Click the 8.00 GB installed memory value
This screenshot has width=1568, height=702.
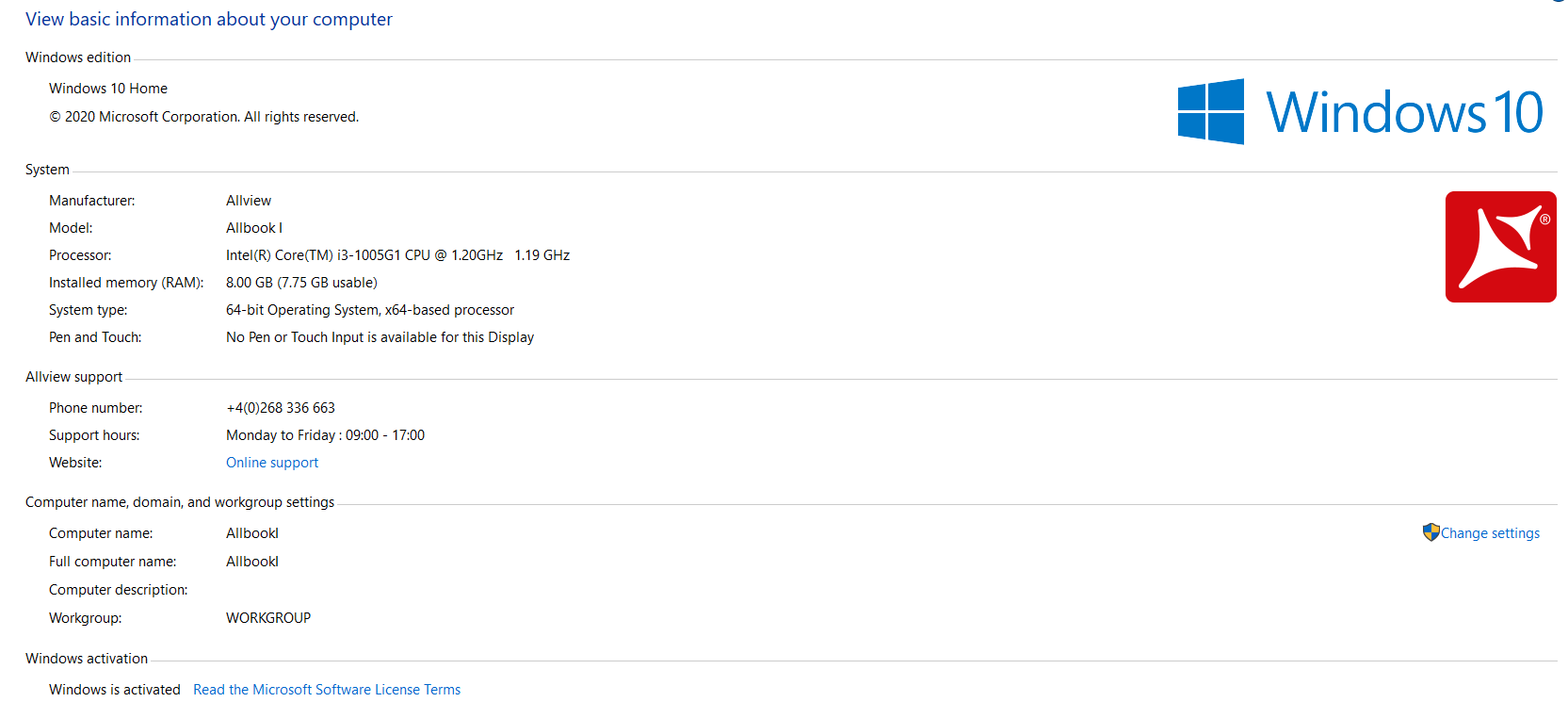[301, 283]
